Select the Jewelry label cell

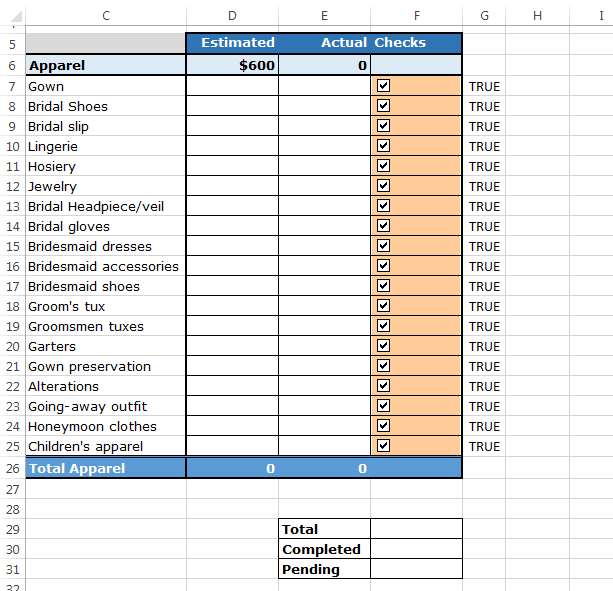(x=106, y=186)
